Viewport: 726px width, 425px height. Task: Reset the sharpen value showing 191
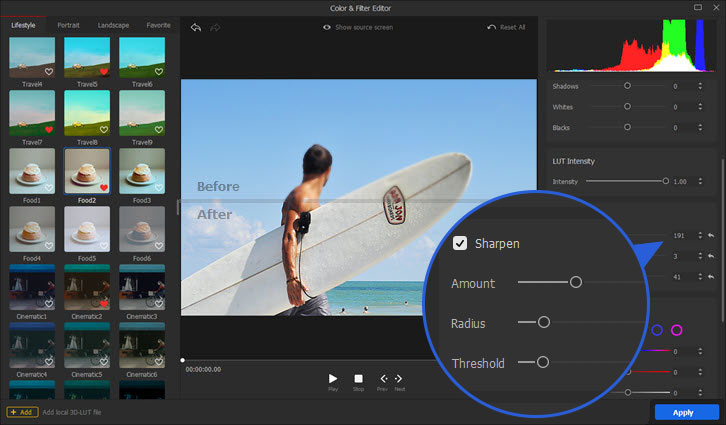pos(710,235)
